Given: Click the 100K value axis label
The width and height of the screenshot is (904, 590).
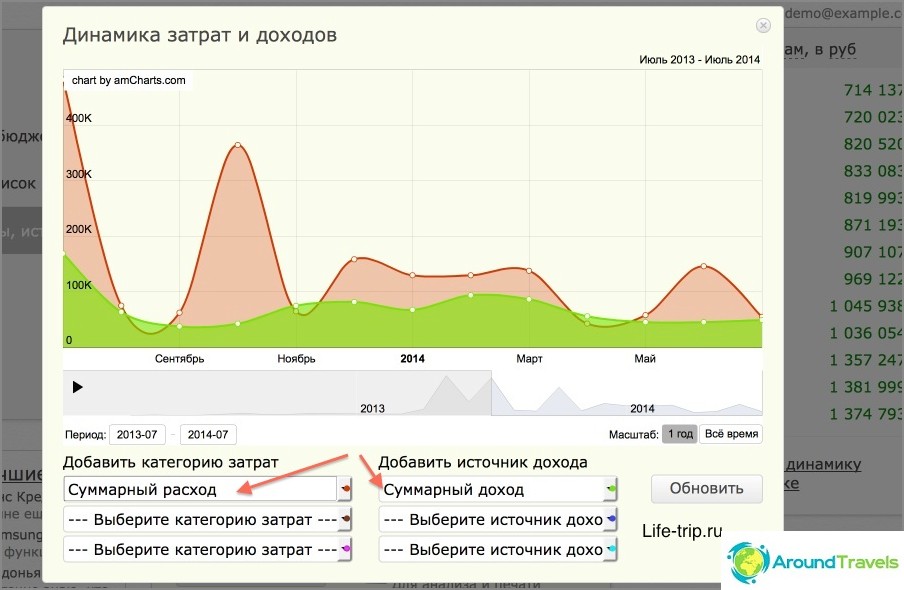Looking at the screenshot, I should [x=79, y=285].
